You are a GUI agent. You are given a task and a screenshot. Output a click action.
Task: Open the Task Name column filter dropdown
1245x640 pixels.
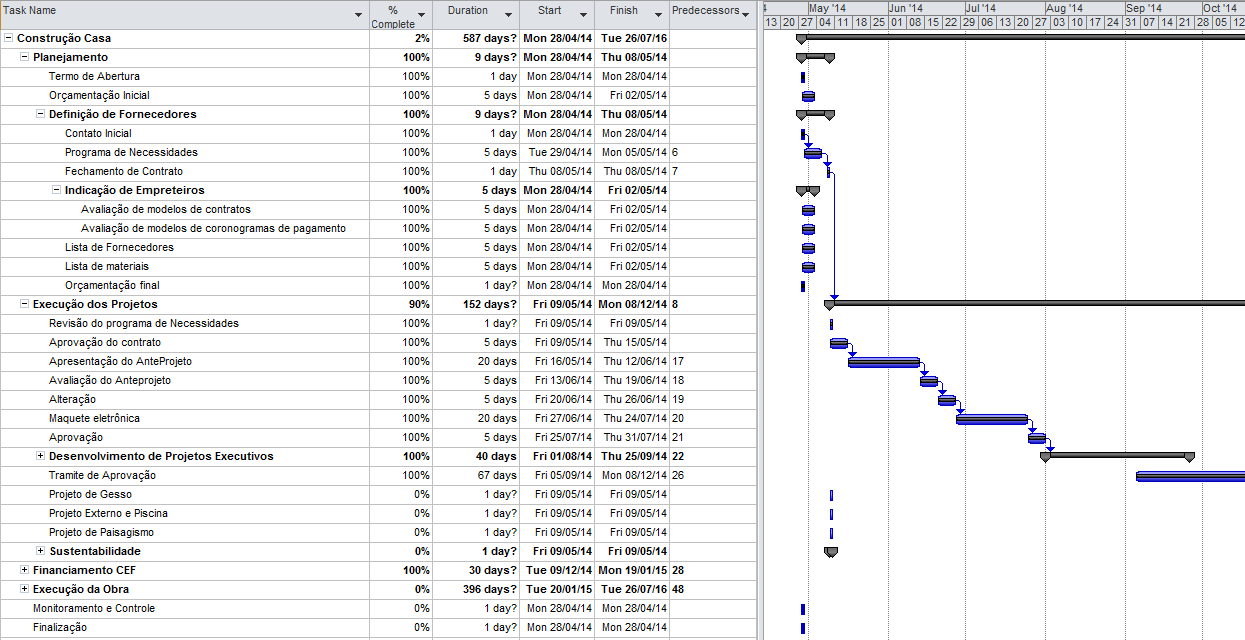[x=359, y=15]
